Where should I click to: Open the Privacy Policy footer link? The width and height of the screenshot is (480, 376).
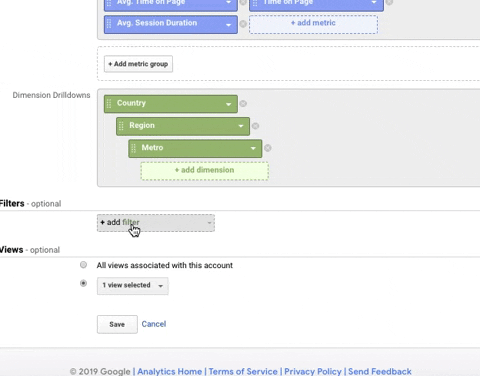click(x=313, y=371)
